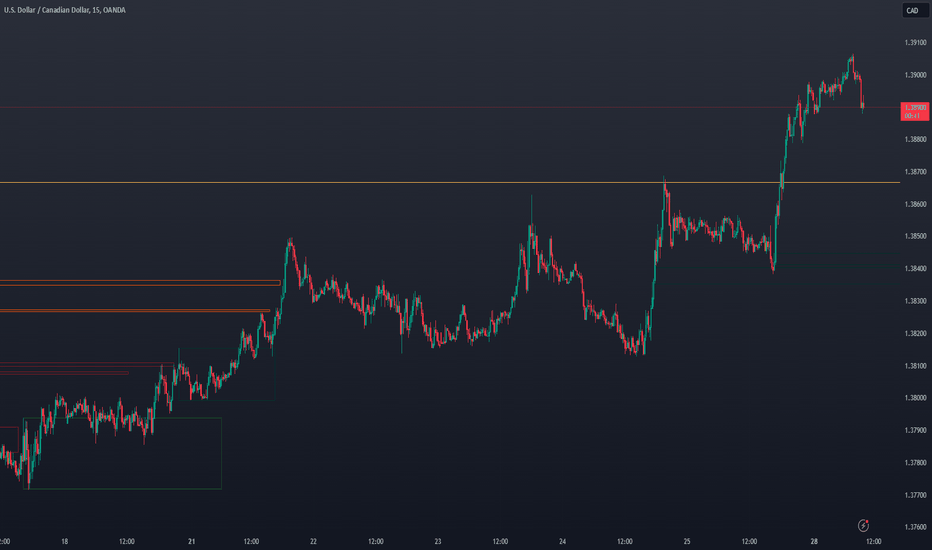932x550 pixels.
Task: Click date label 24 on time axis
Action: pyautogui.click(x=562, y=542)
